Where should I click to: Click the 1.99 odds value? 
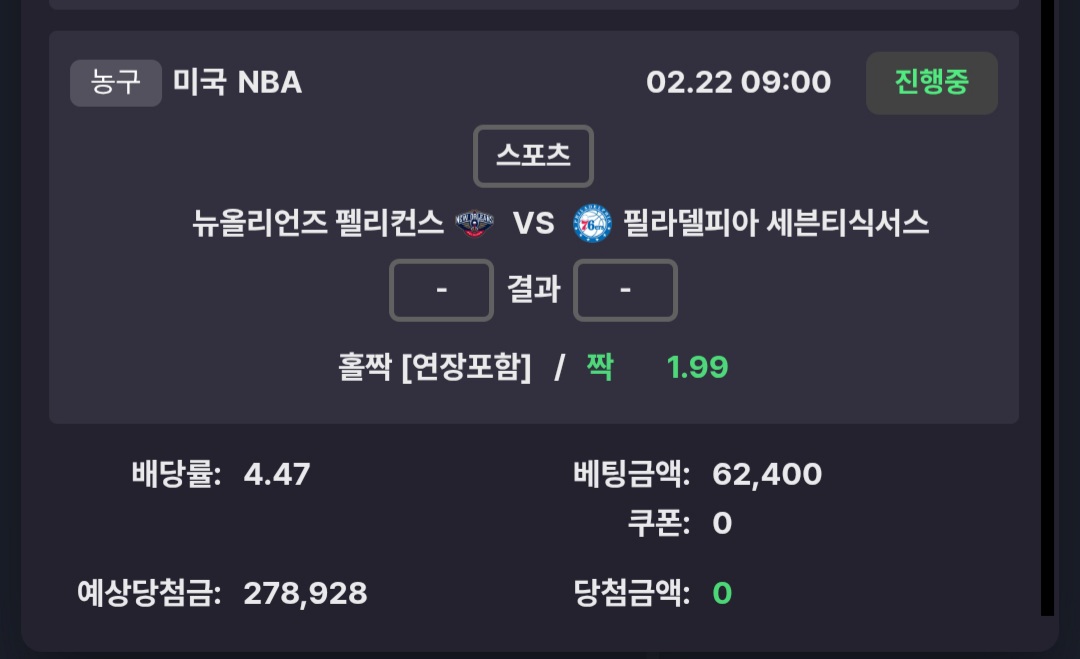click(697, 367)
